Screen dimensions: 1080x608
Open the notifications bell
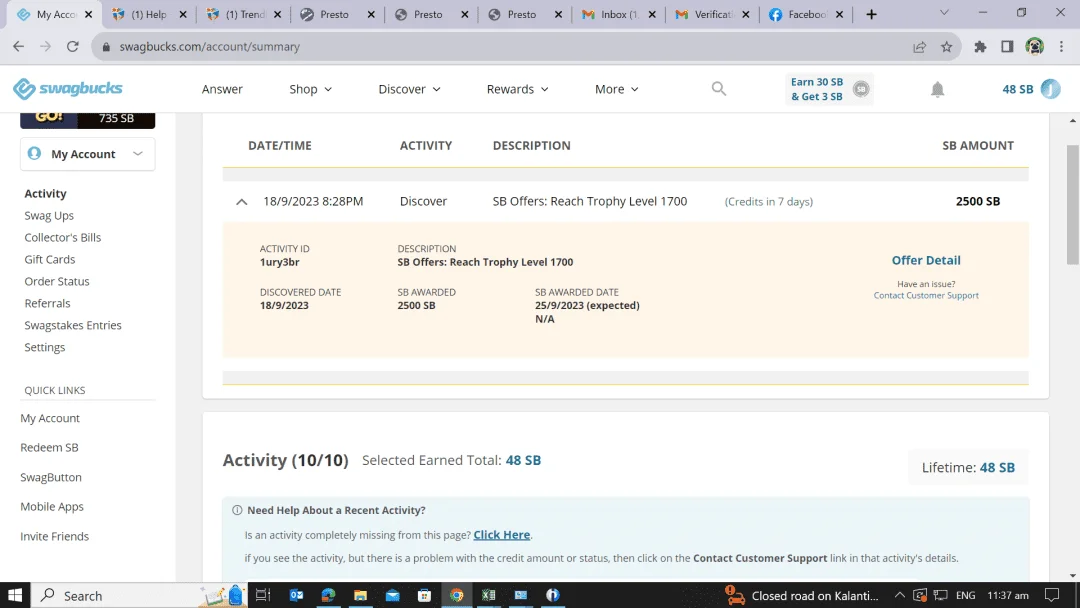937,90
